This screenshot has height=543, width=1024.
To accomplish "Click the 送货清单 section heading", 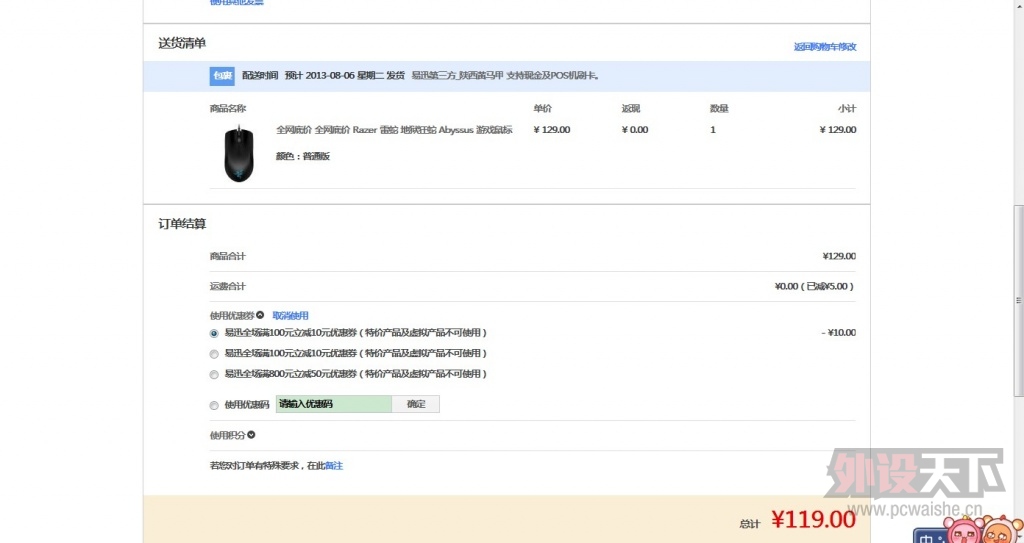I will click(182, 43).
